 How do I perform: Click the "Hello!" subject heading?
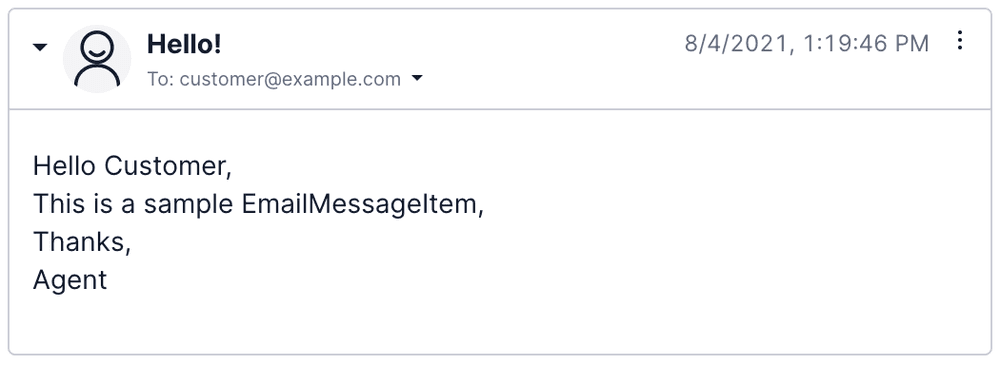[184, 44]
